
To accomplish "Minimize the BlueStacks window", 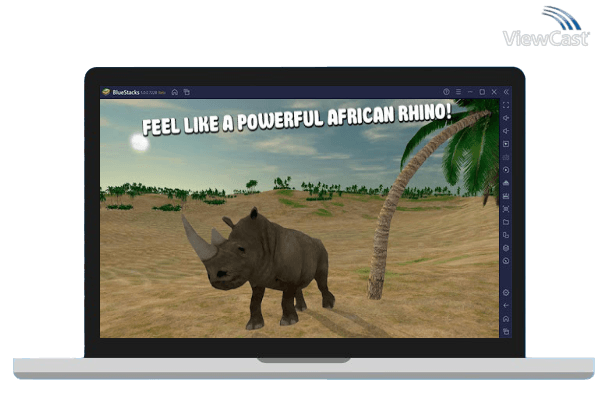I will tap(470, 92).
